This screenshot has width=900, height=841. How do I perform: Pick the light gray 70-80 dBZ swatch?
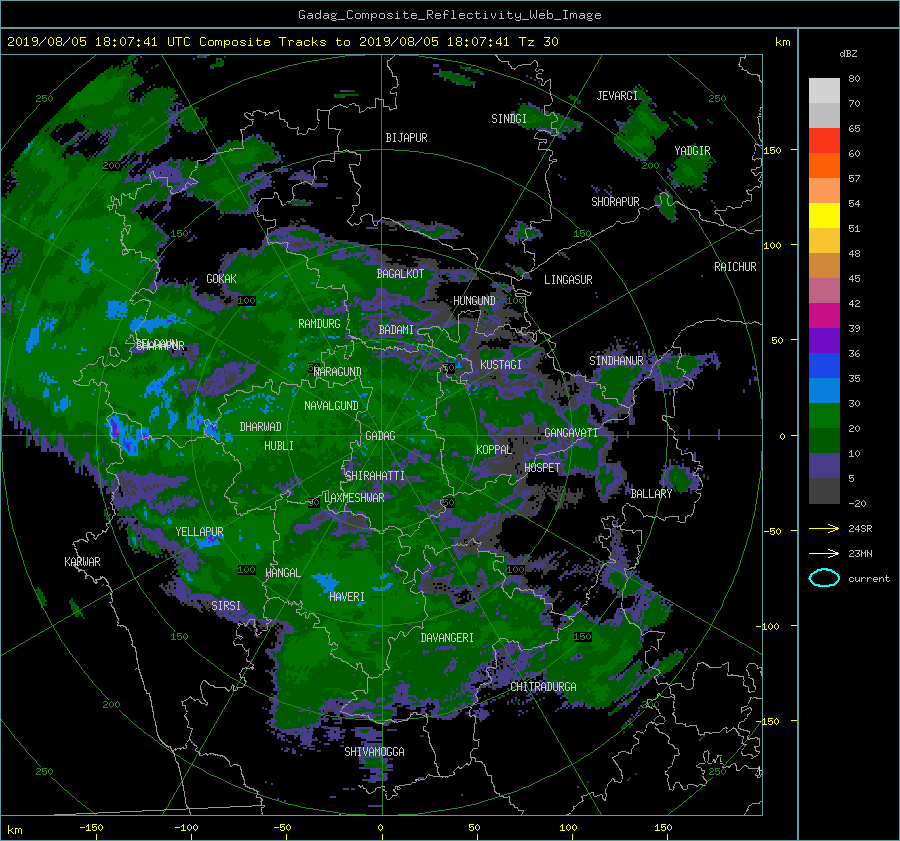(824, 91)
